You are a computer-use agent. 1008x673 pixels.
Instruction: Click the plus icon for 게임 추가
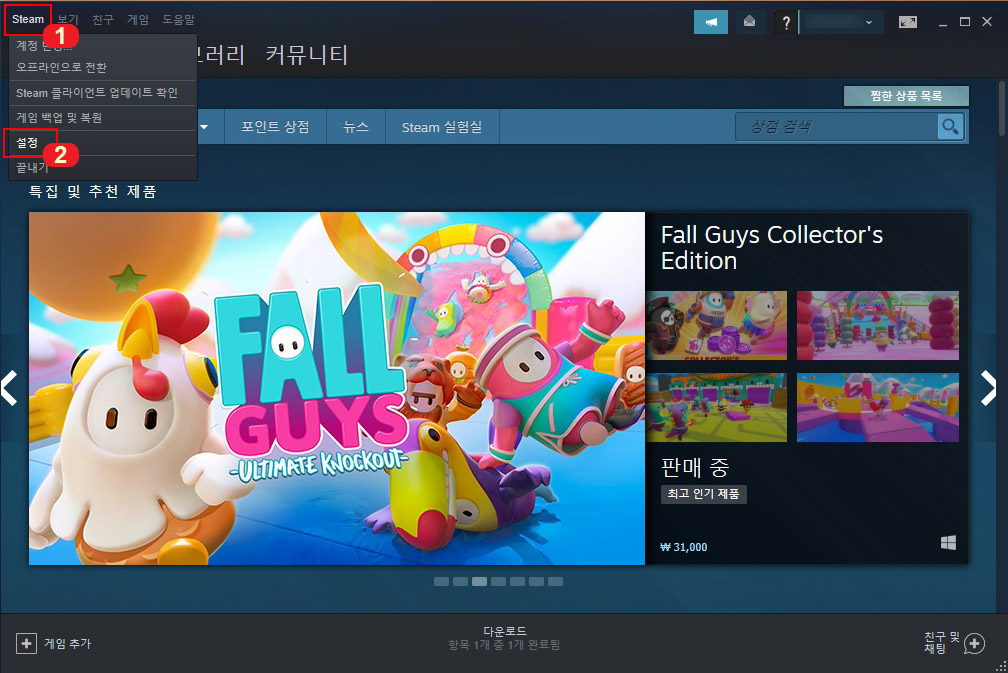pyautogui.click(x=26, y=643)
